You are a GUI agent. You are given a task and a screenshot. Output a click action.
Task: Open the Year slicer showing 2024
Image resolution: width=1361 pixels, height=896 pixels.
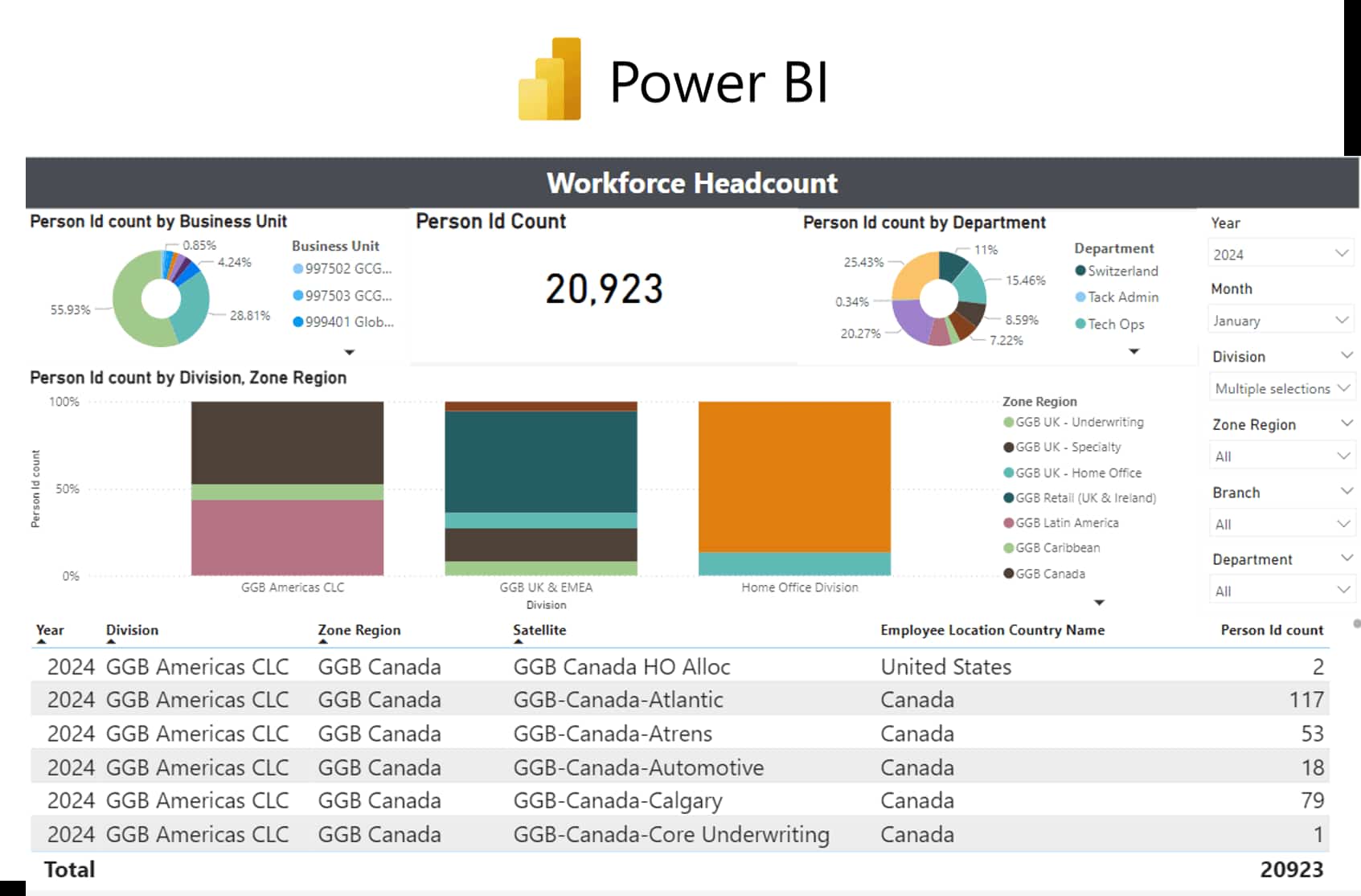tap(1280, 252)
